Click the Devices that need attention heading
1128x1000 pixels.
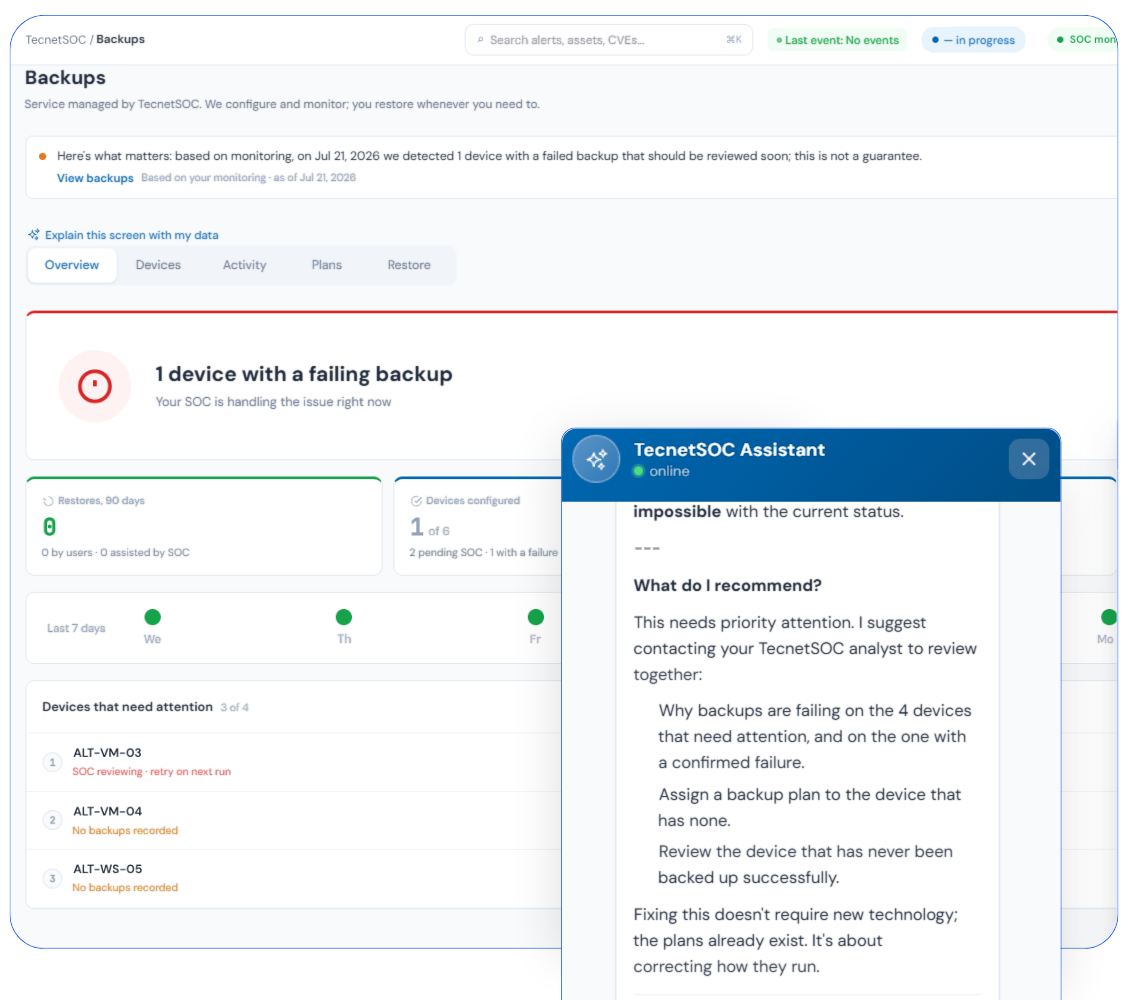[x=127, y=707]
